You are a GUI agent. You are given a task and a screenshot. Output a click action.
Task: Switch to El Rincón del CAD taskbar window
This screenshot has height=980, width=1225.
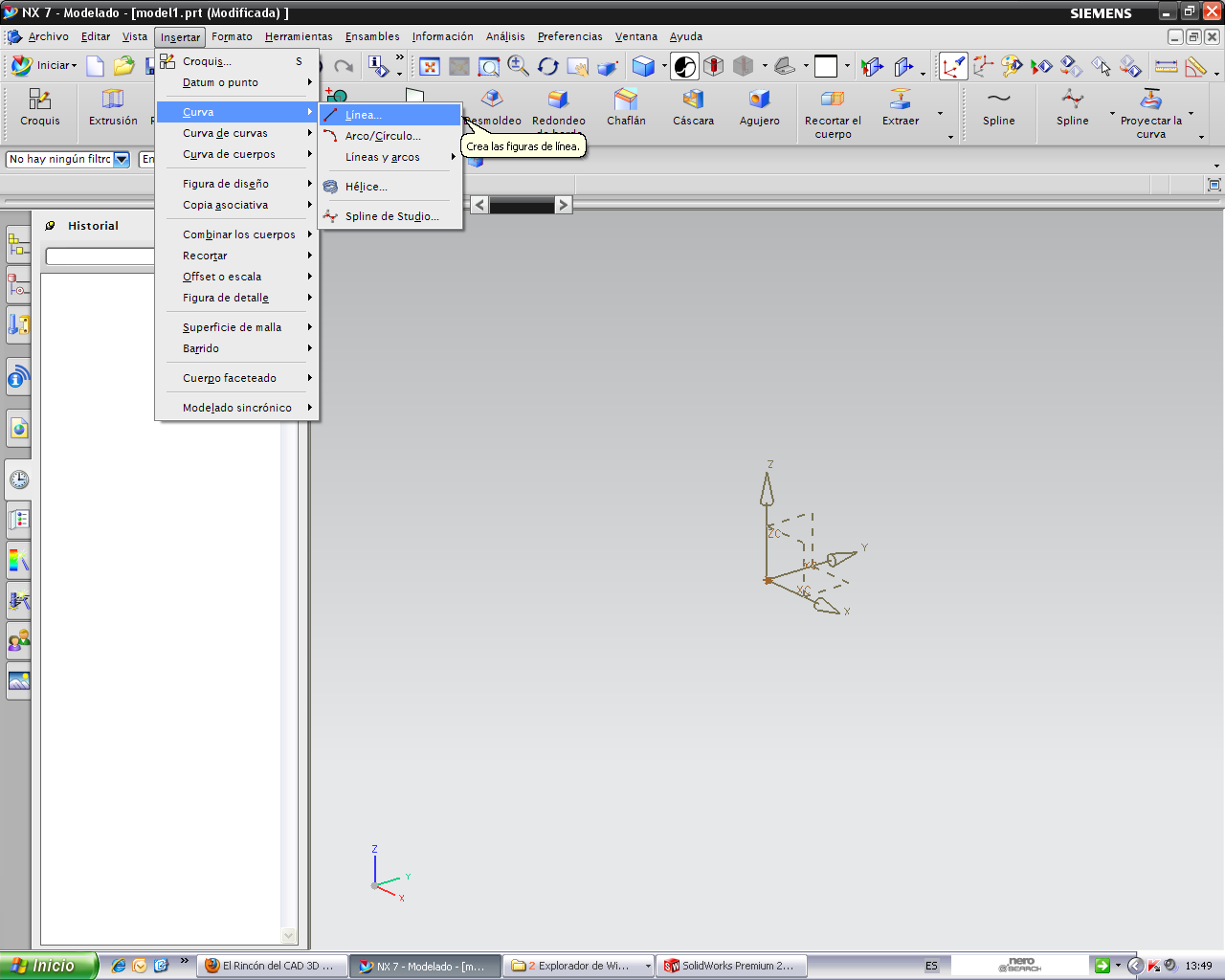[x=271, y=966]
